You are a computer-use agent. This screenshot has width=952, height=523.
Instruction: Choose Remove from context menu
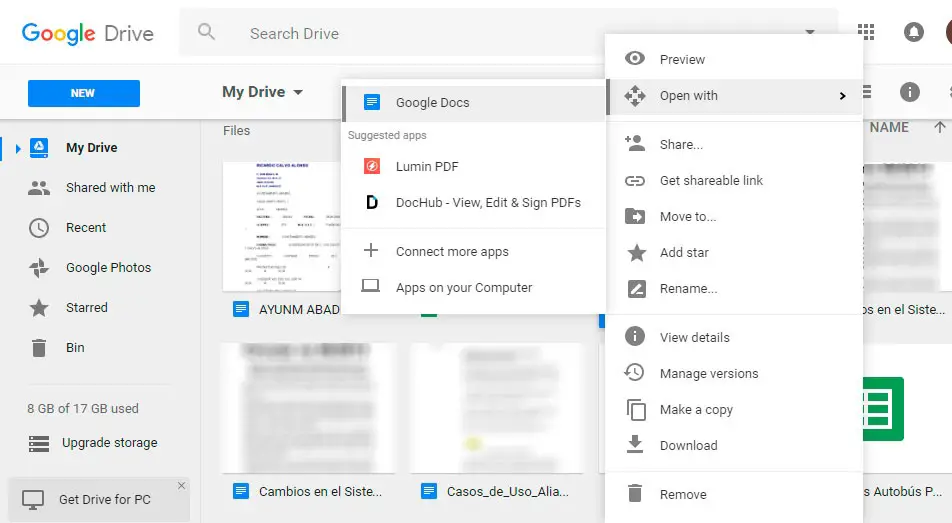[x=733, y=494]
